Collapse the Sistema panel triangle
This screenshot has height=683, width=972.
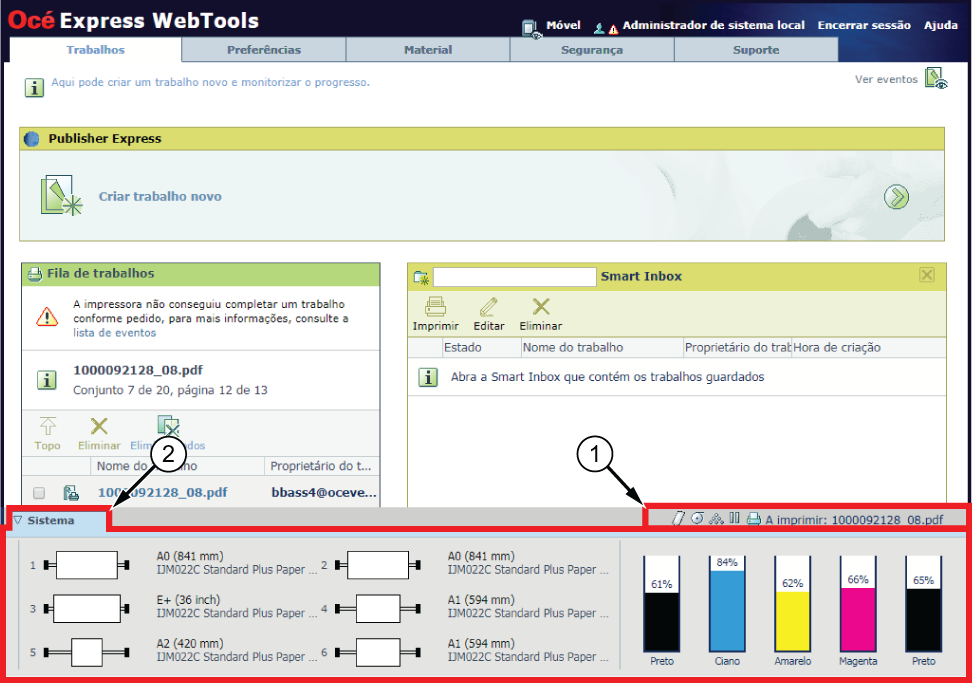tap(18, 520)
